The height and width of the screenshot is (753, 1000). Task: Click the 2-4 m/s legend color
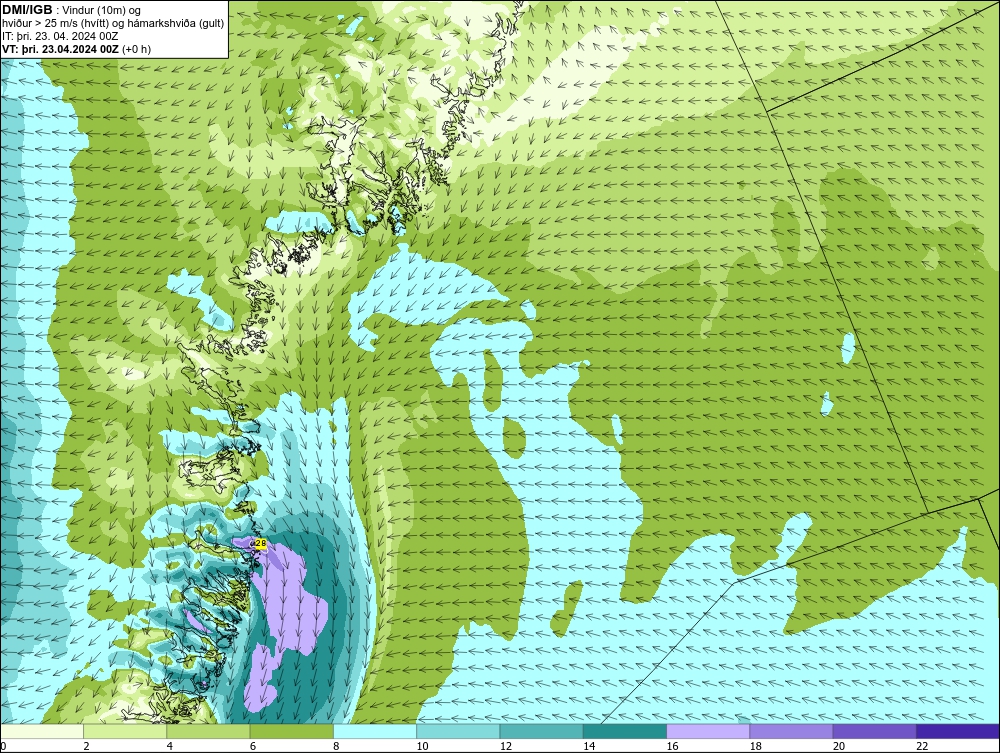click(x=125, y=731)
